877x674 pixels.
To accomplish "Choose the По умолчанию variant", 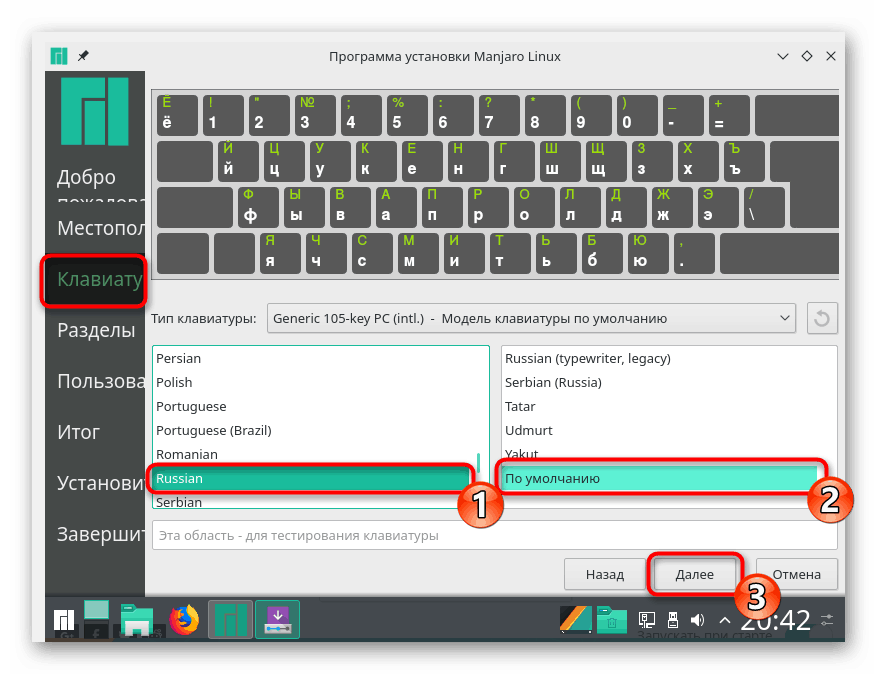I will pos(660,478).
